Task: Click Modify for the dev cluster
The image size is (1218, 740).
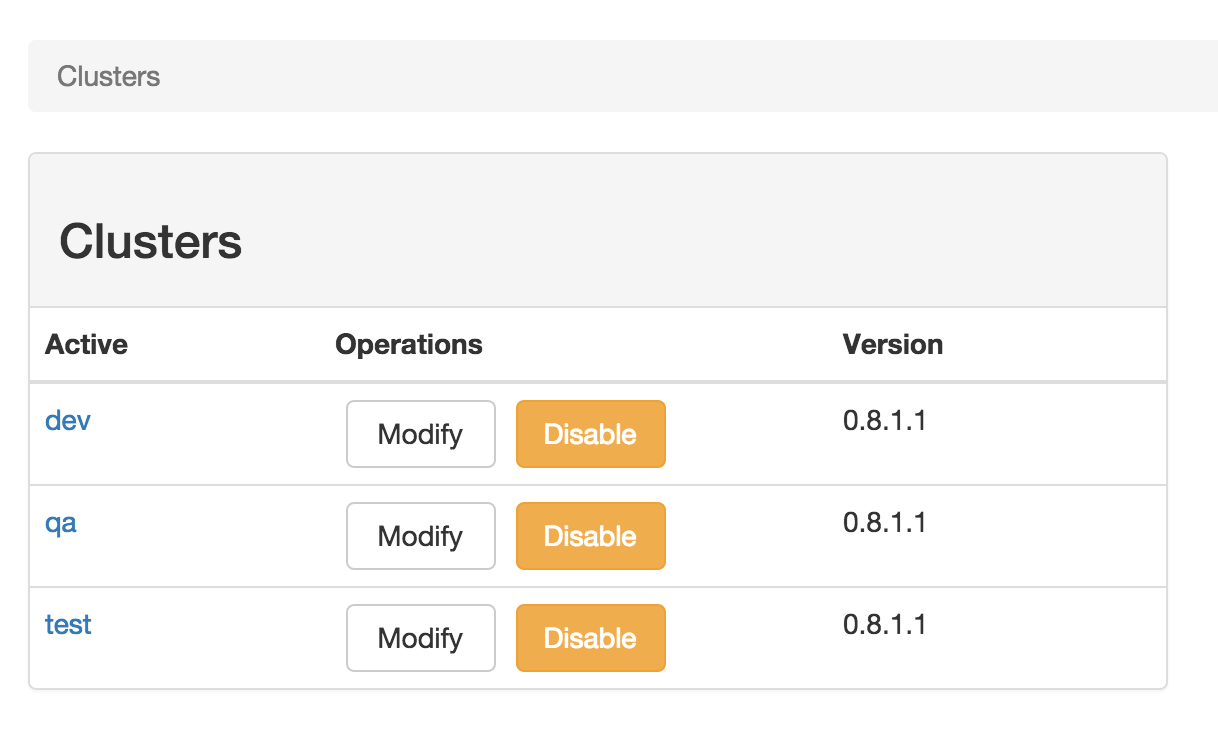Action: pos(421,434)
